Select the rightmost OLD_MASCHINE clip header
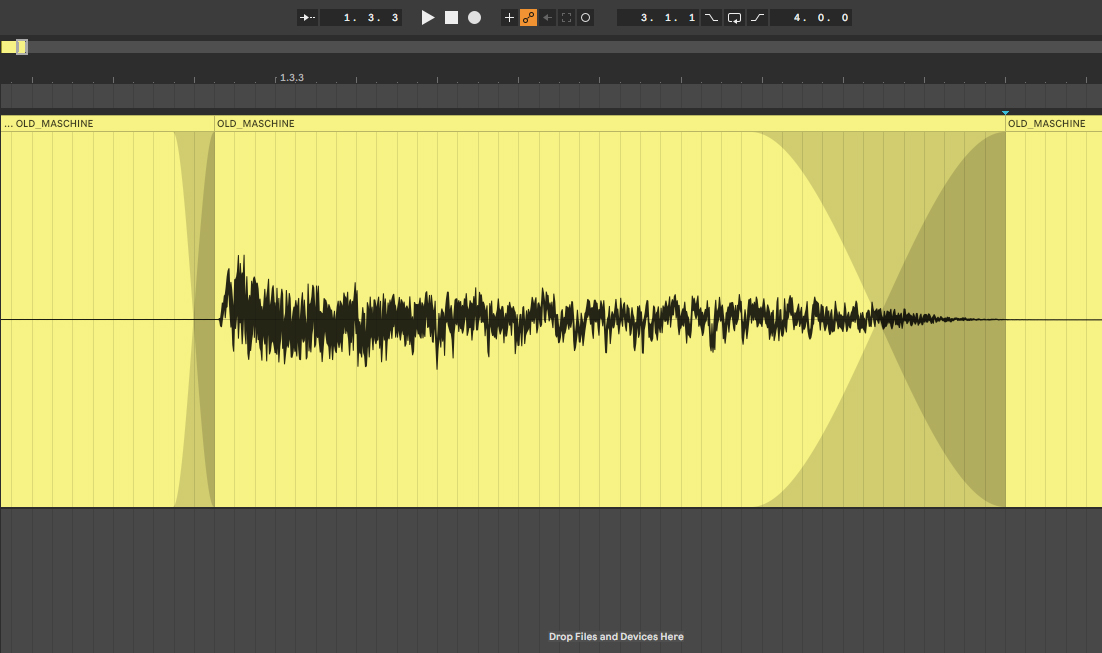The height and width of the screenshot is (653, 1102). [x=1054, y=124]
